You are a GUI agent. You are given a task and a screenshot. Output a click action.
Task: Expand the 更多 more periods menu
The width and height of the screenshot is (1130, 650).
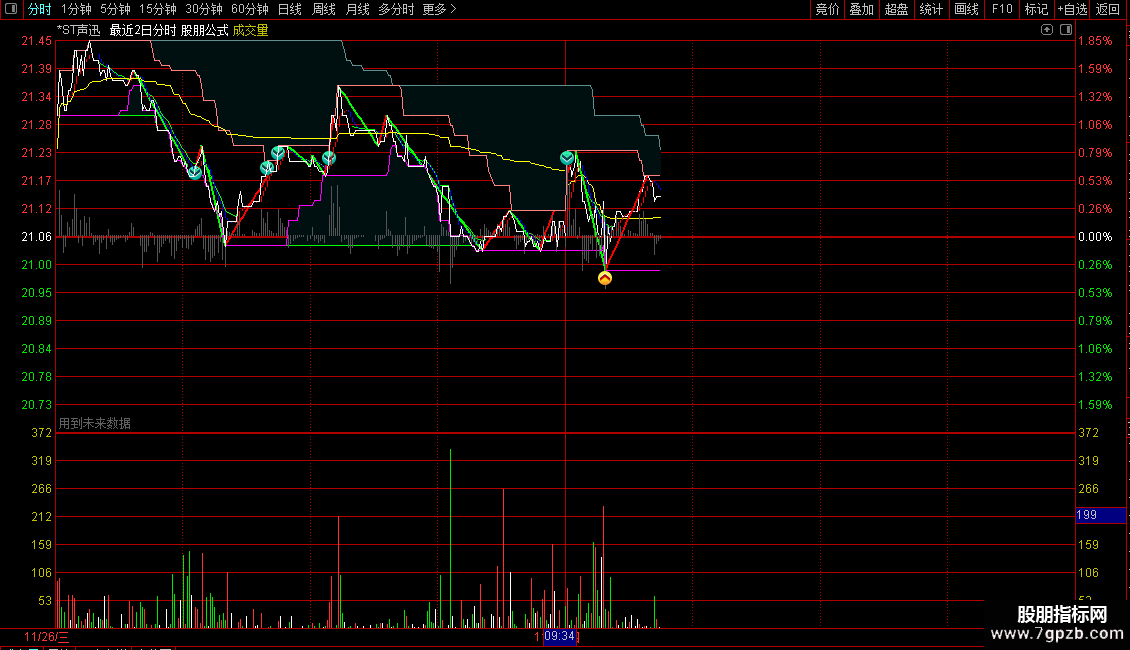pos(439,9)
